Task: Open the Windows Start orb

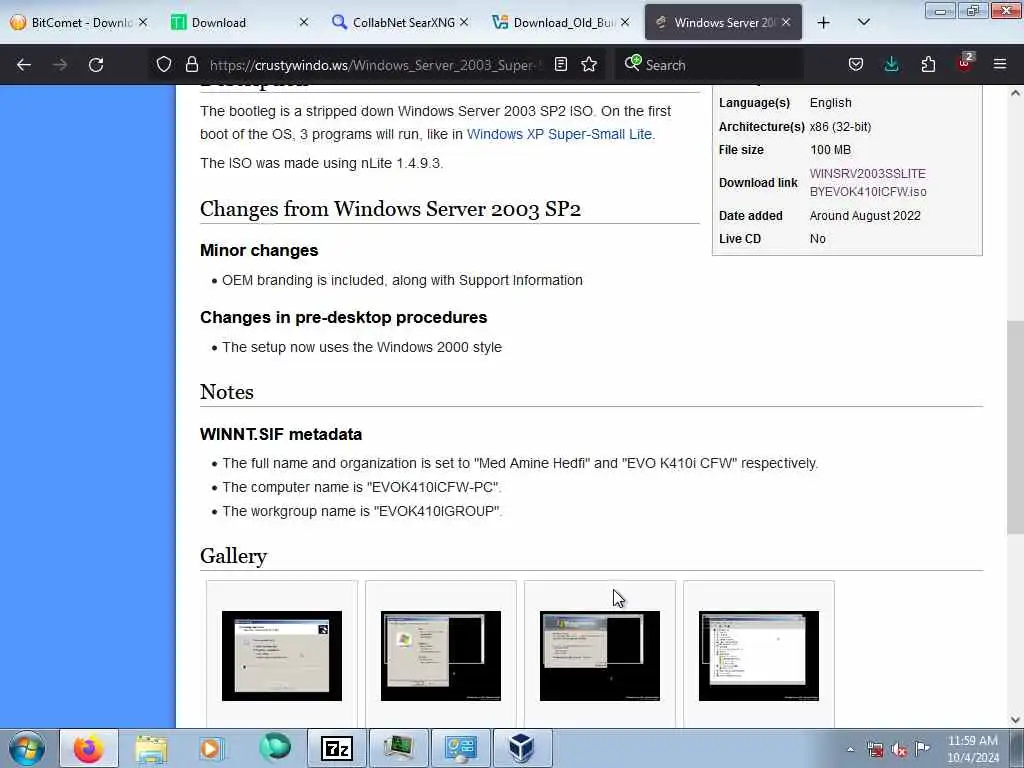Action: pyautogui.click(x=27, y=748)
